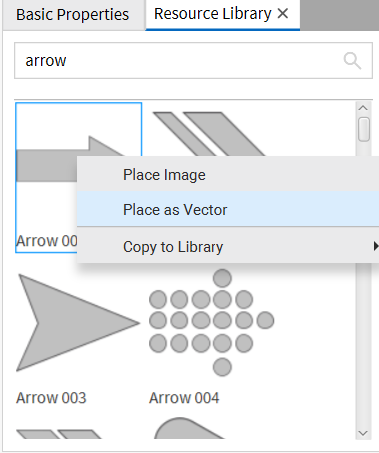Expand Copy to Library submenu arrow
The image size is (379, 453).
[376, 246]
